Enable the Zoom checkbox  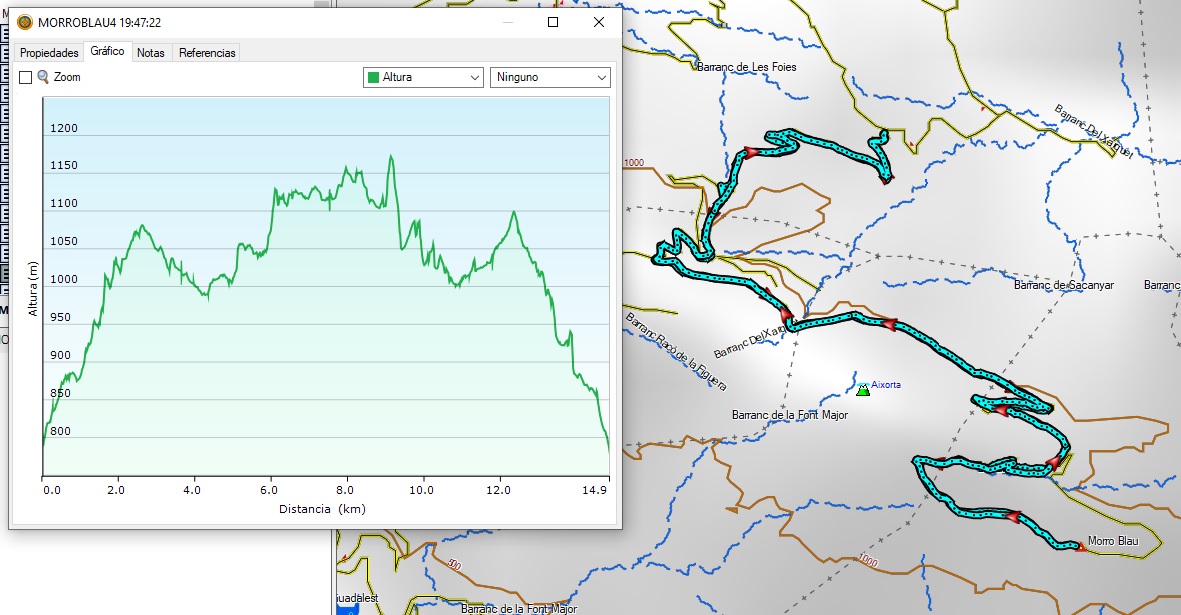(26, 77)
